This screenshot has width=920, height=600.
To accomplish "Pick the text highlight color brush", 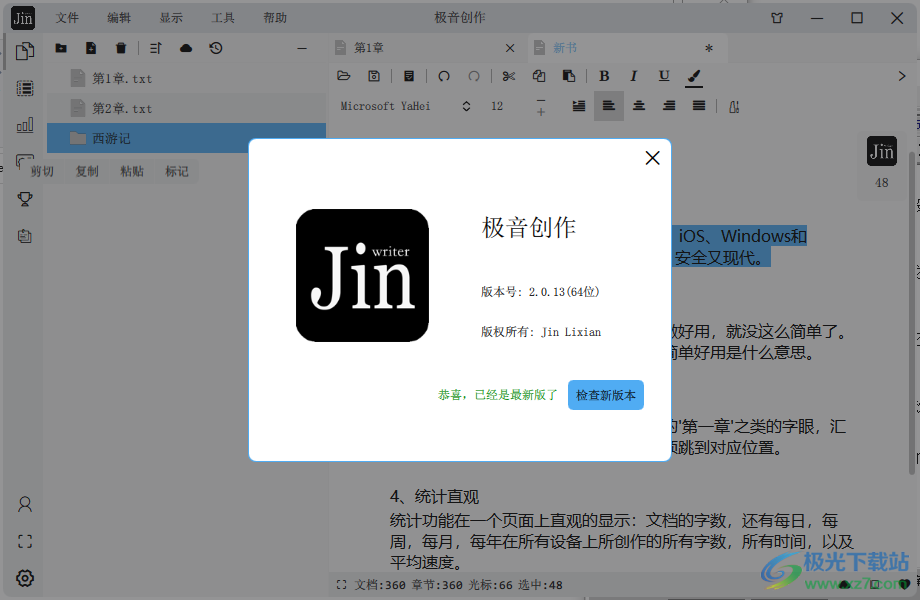I will 694,76.
